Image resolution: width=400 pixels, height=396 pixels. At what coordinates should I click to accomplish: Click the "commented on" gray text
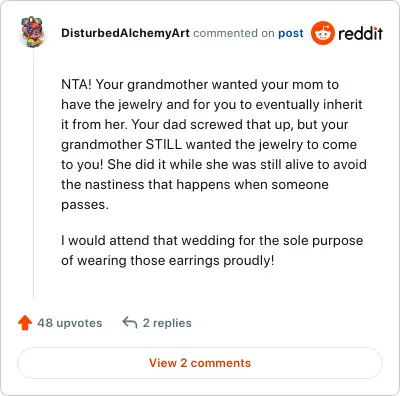[234, 33]
